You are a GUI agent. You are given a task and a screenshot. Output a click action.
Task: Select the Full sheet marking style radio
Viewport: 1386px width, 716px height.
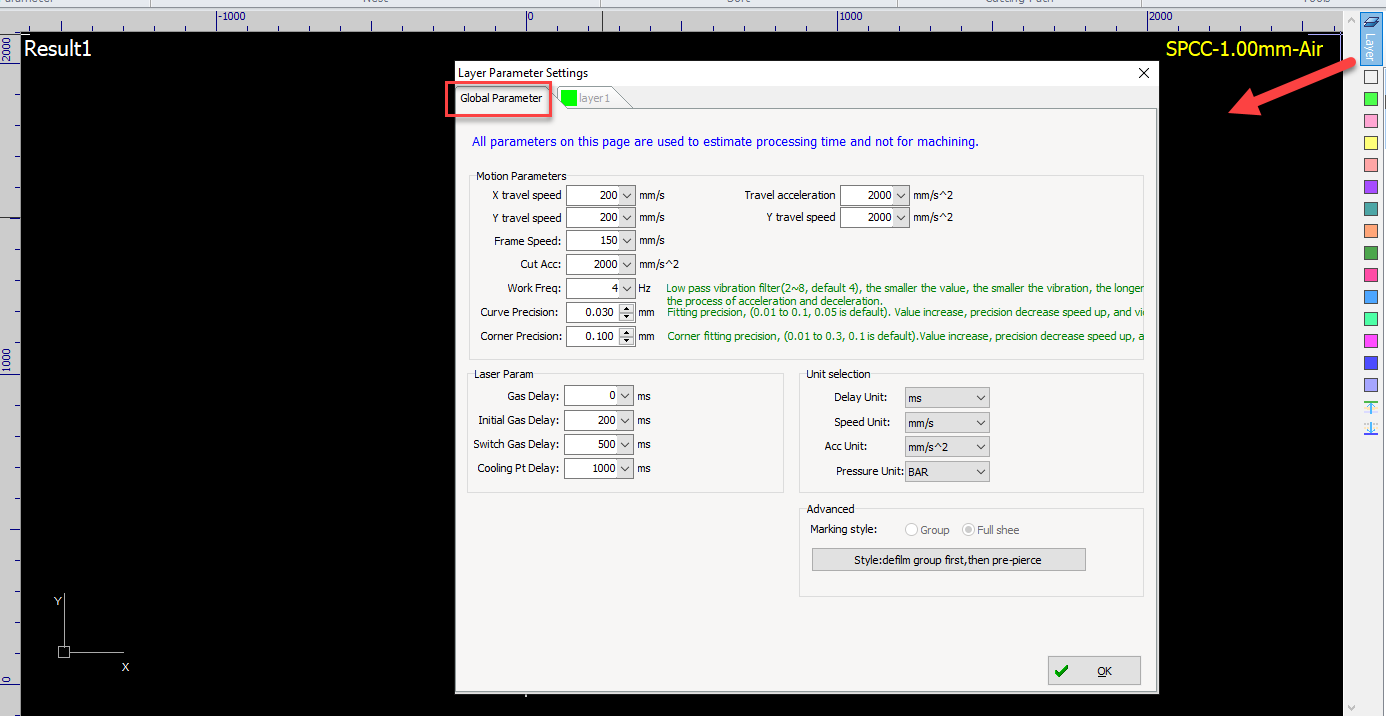(x=968, y=530)
